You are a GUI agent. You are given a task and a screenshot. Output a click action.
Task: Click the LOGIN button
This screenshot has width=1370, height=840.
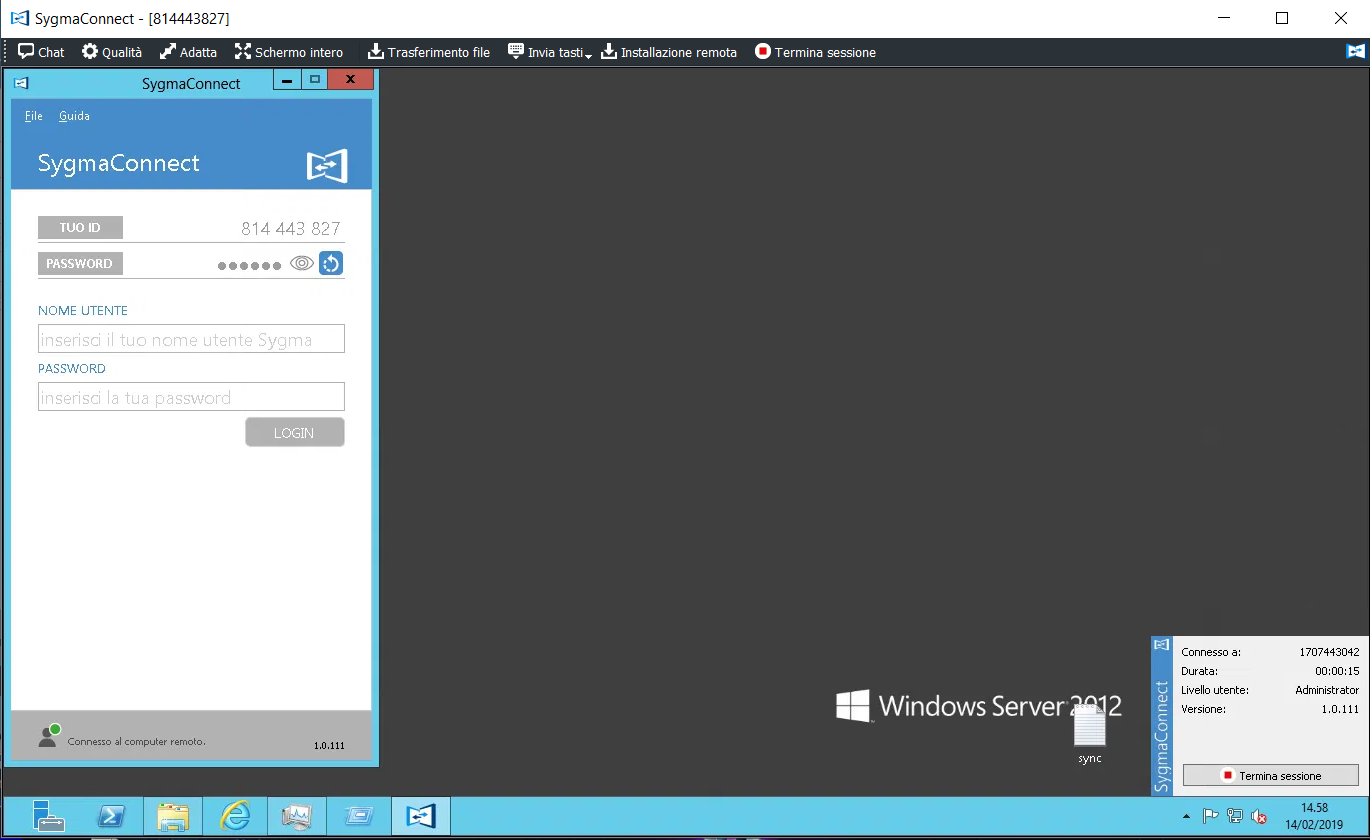[295, 432]
